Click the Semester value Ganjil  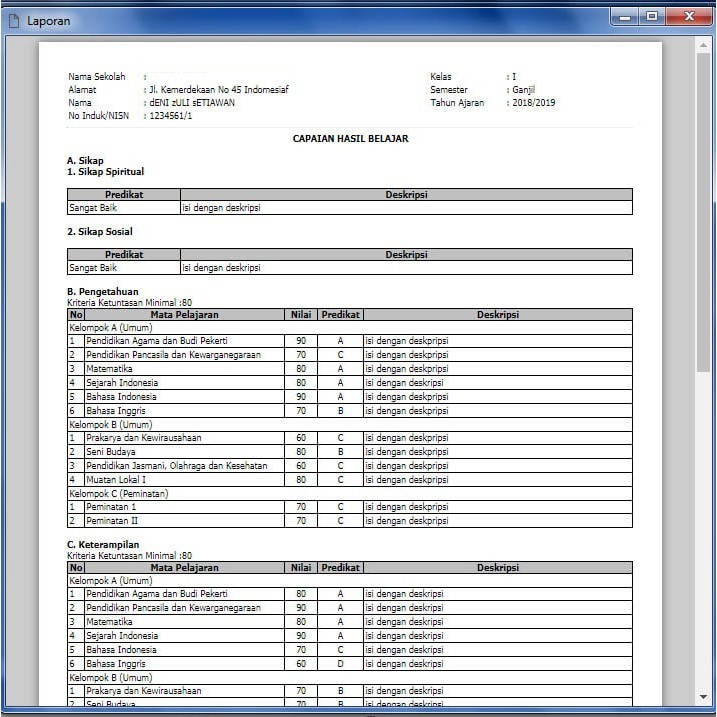(524, 90)
